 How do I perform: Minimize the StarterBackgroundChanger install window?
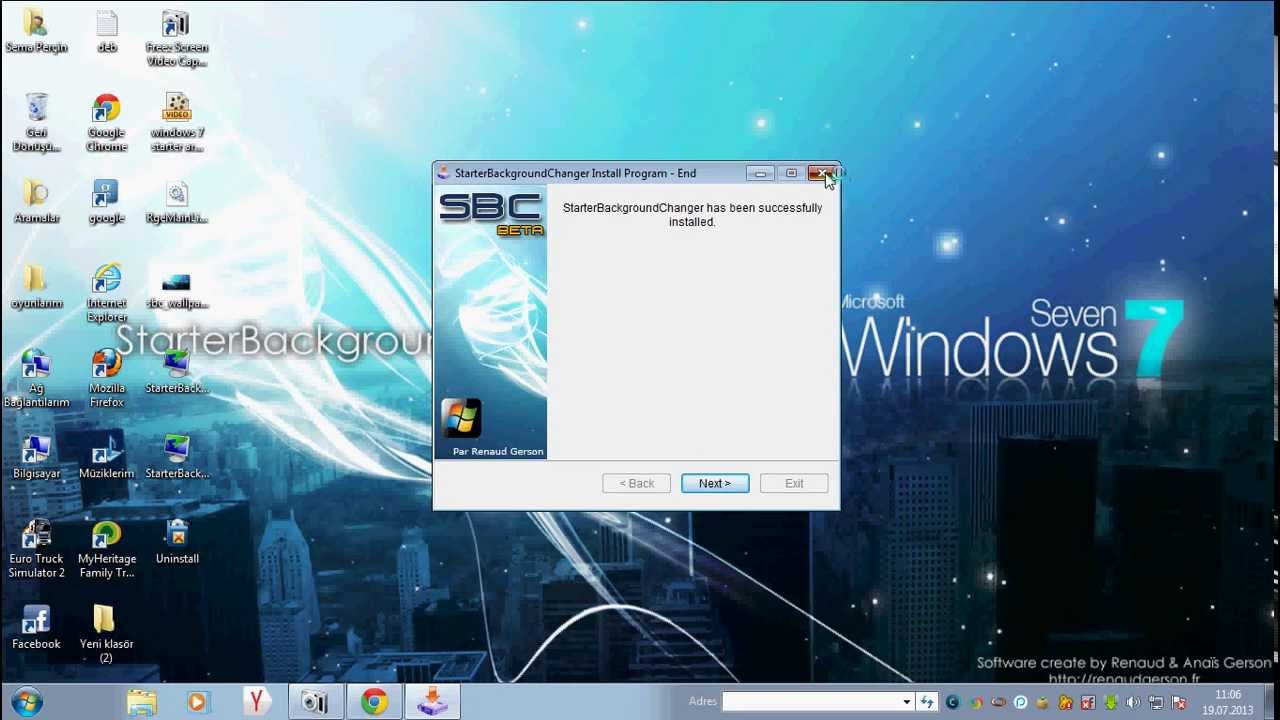[x=761, y=174]
